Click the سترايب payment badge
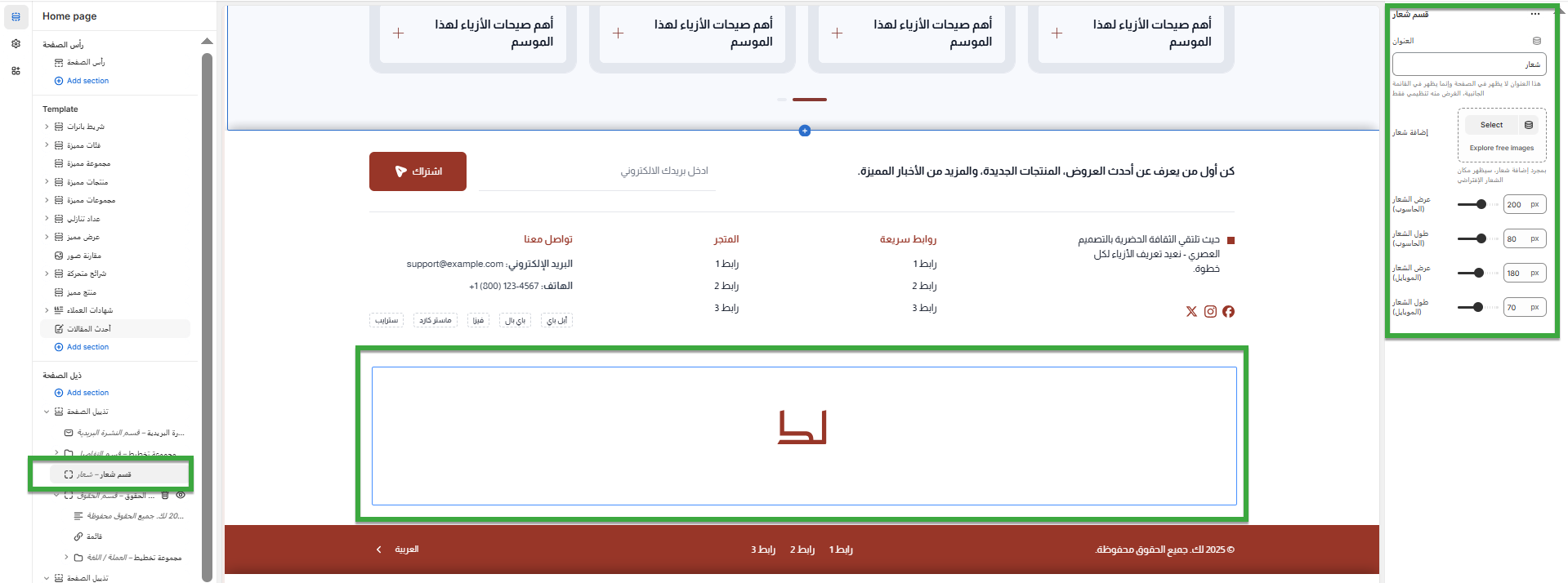This screenshot has height=583, width=1568. point(386,320)
